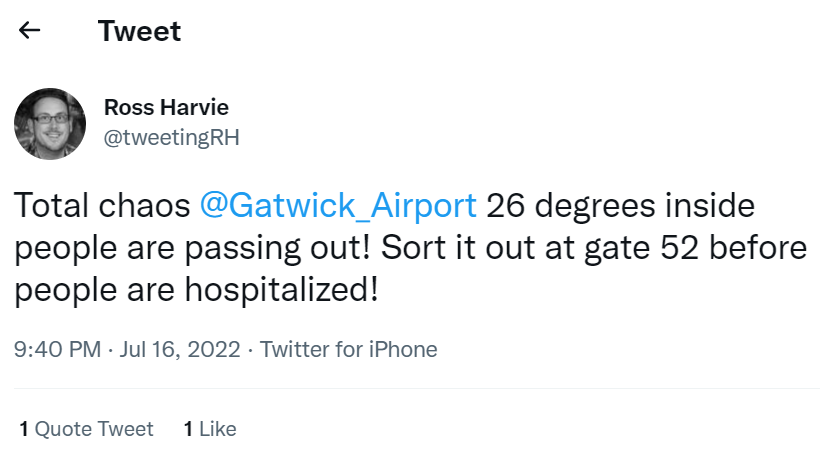Click the 9:40 PM time text

(x=57, y=350)
